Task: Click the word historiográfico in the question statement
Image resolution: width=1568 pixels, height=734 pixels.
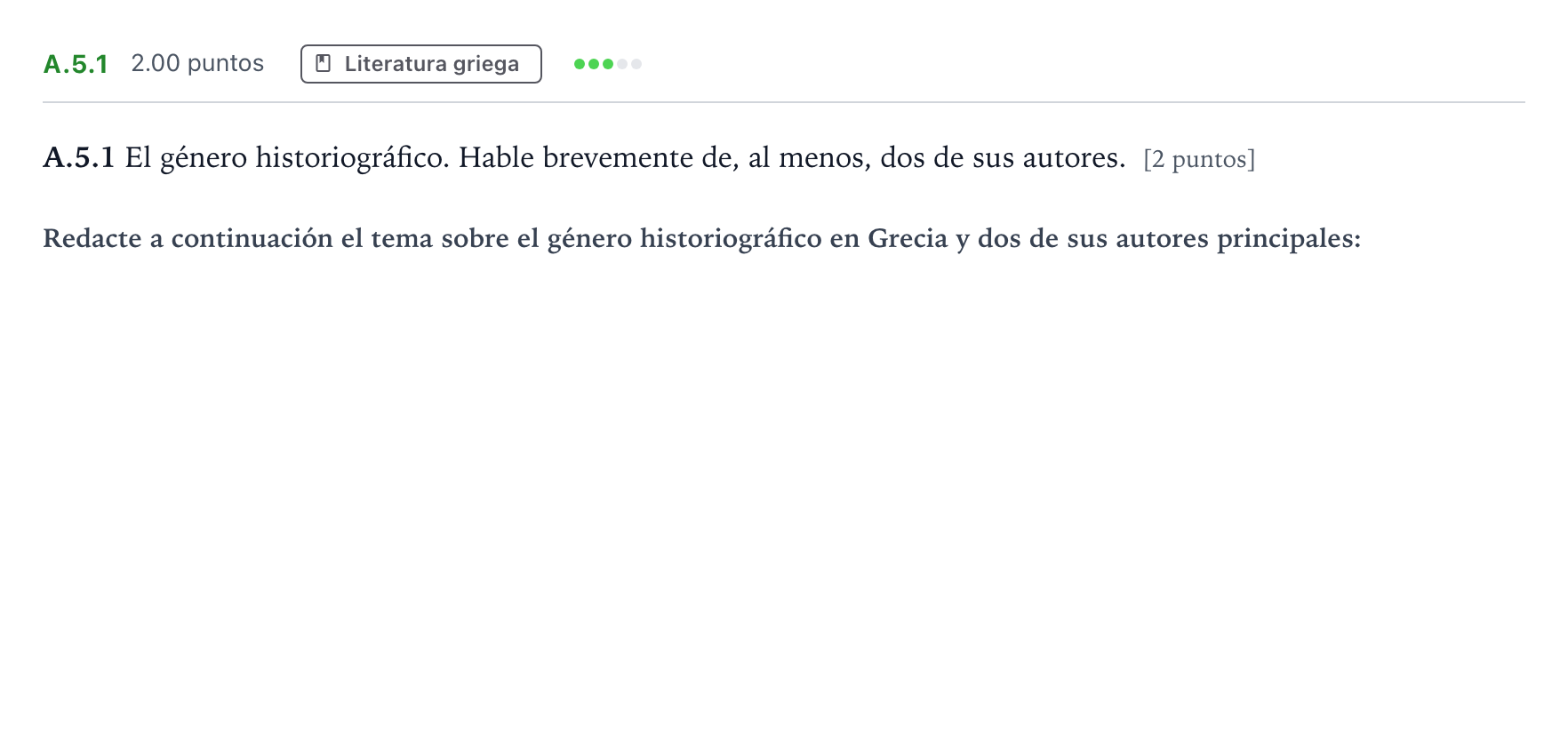Action: (352, 158)
